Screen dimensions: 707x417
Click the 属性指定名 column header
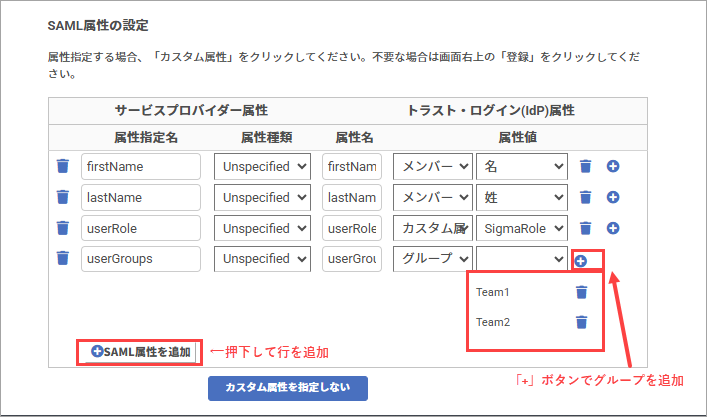[x=146, y=137]
